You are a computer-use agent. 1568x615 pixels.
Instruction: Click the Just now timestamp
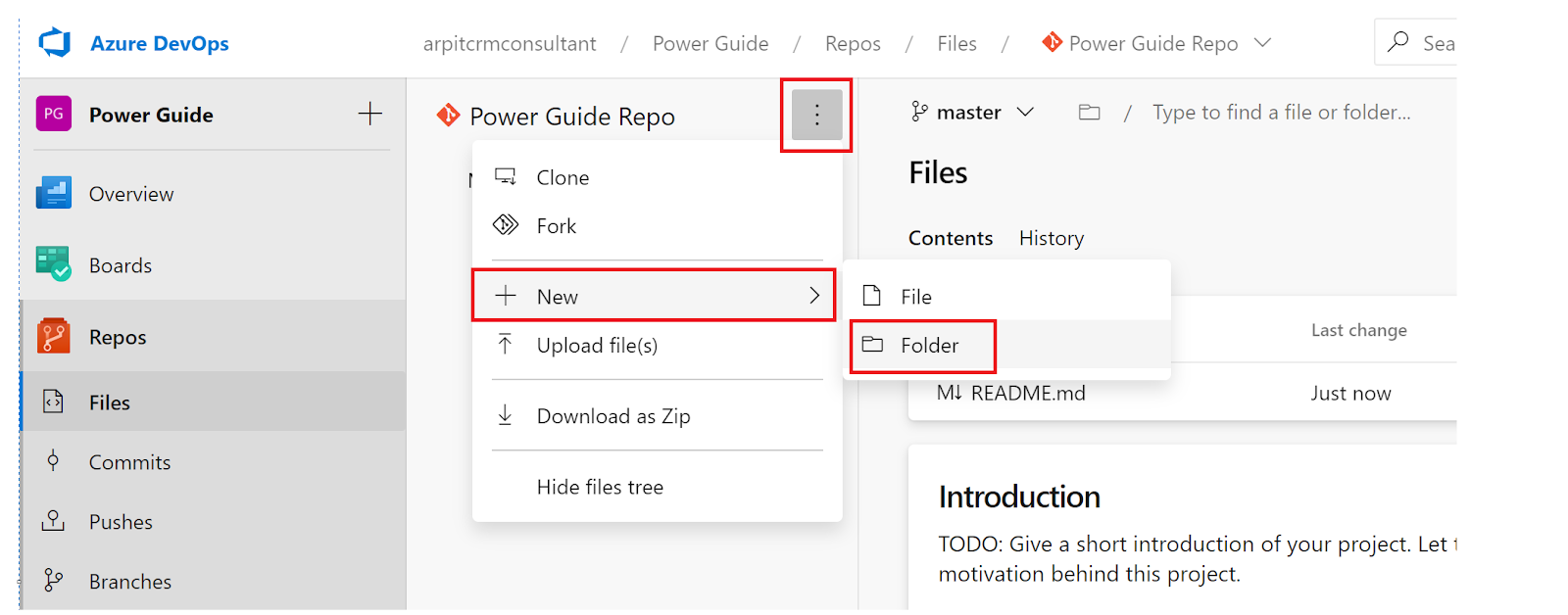pos(1350,394)
